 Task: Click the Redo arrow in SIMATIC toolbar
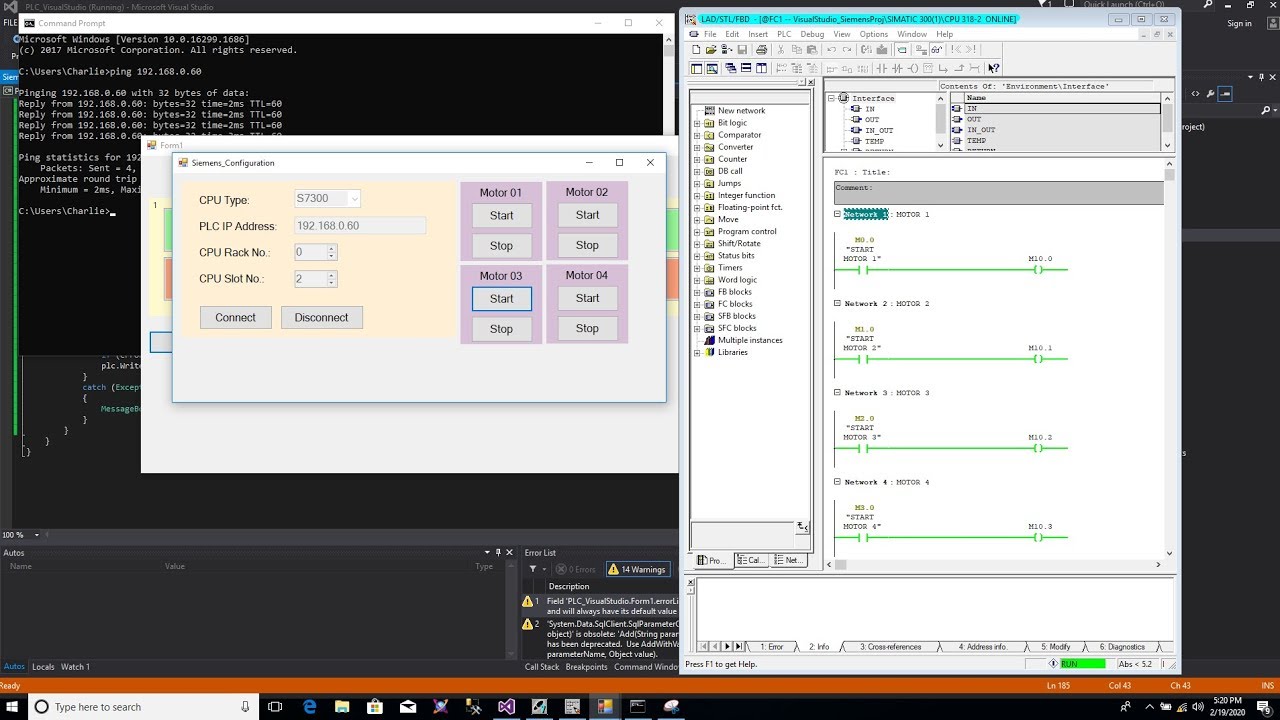(847, 50)
